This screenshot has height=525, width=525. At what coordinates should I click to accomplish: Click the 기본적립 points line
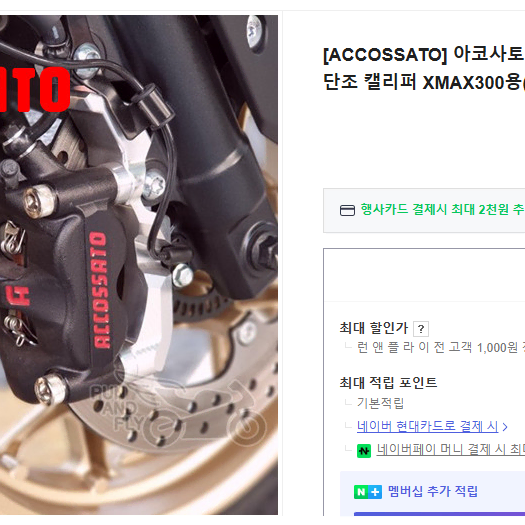380,403
